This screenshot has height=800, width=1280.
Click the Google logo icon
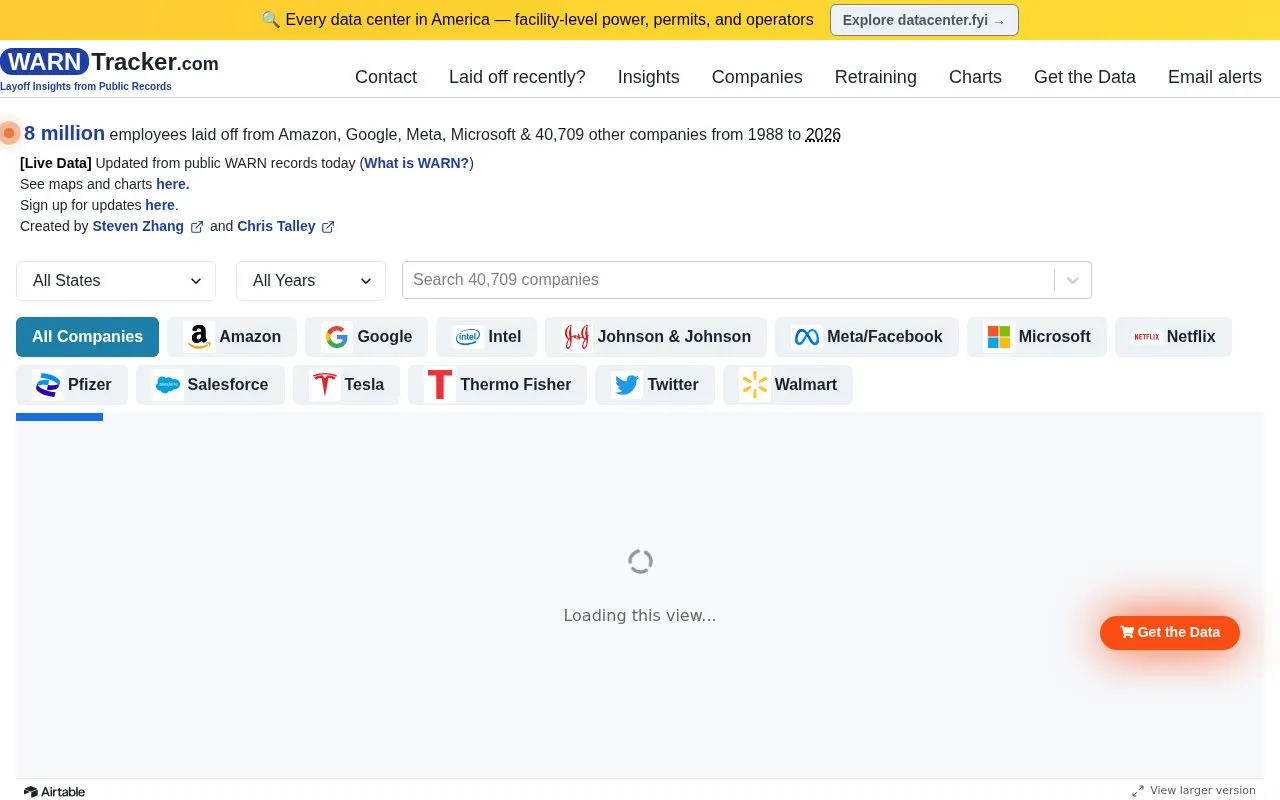click(337, 337)
